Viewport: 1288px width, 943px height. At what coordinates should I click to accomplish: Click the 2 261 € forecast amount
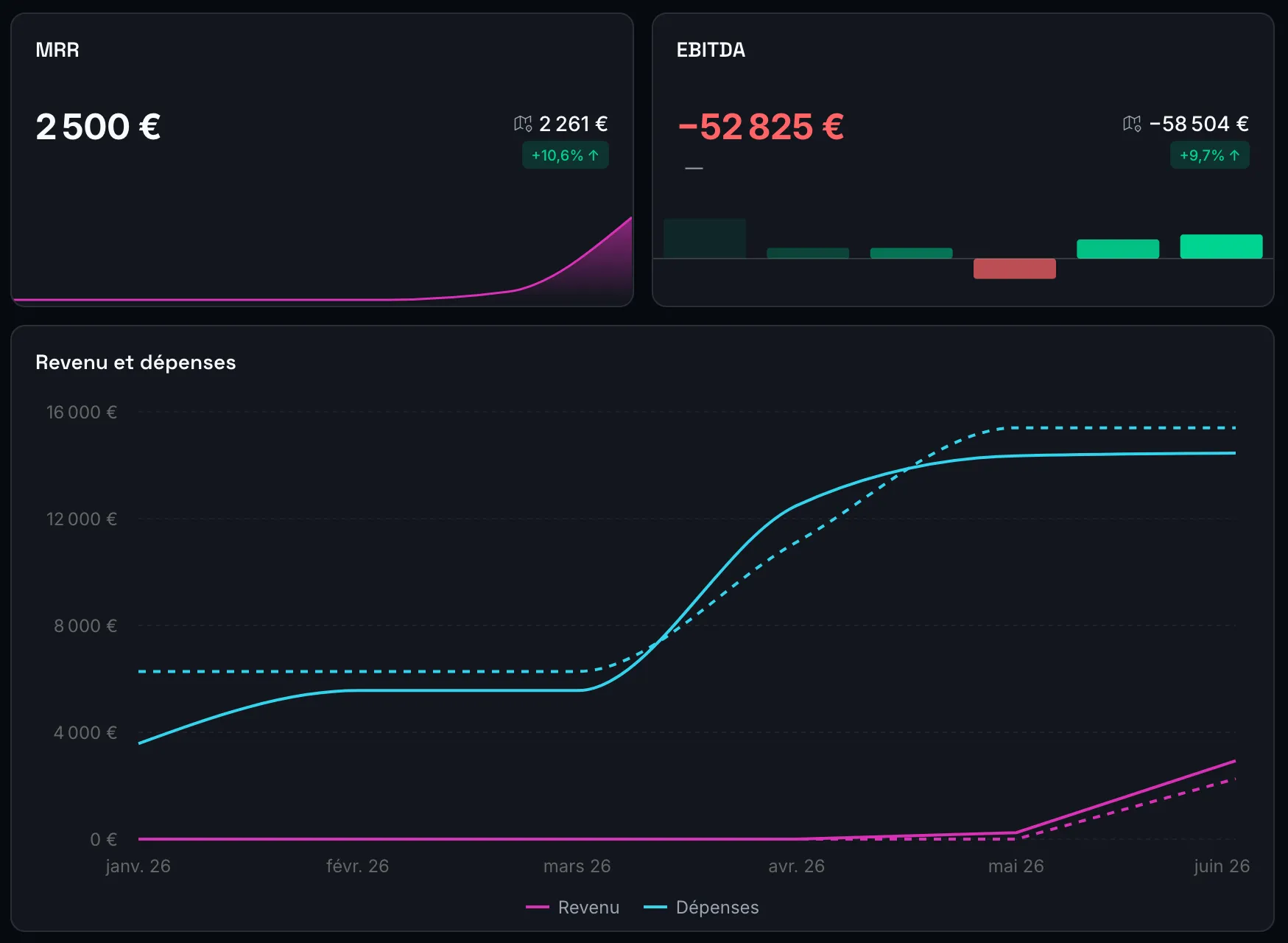[574, 124]
